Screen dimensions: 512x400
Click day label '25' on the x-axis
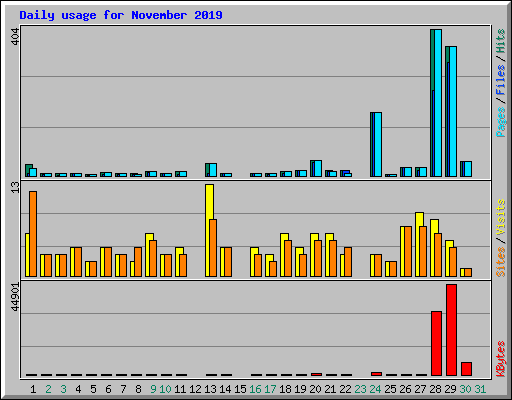(x=390, y=389)
